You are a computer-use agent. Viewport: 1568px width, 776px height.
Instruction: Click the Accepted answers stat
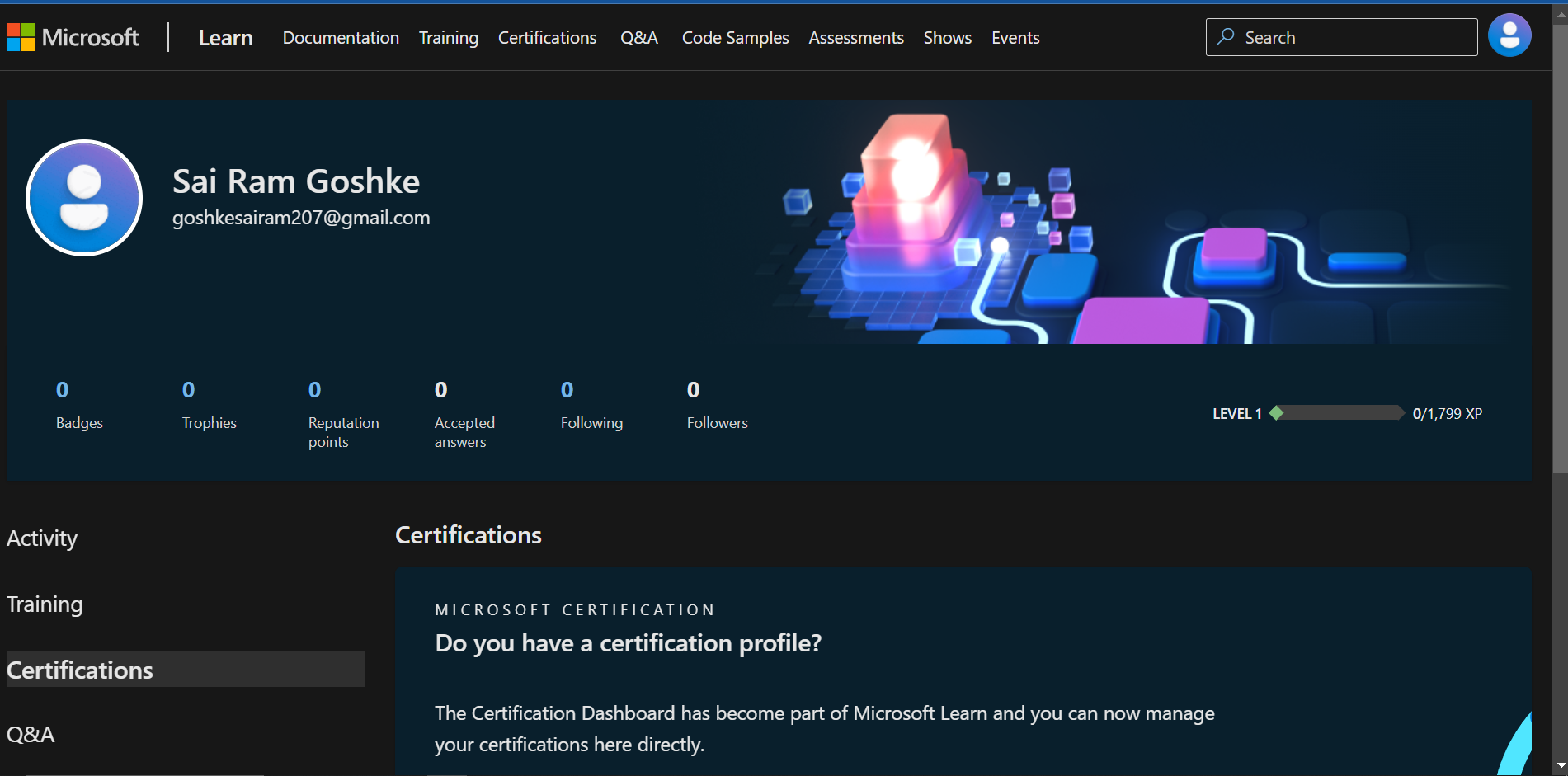pyautogui.click(x=464, y=415)
